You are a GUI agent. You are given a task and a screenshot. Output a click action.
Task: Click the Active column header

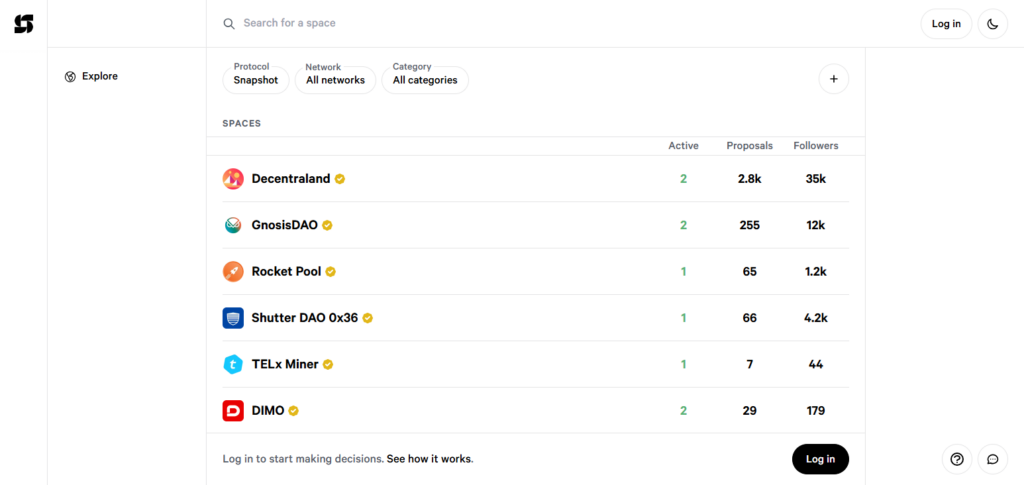coord(683,146)
